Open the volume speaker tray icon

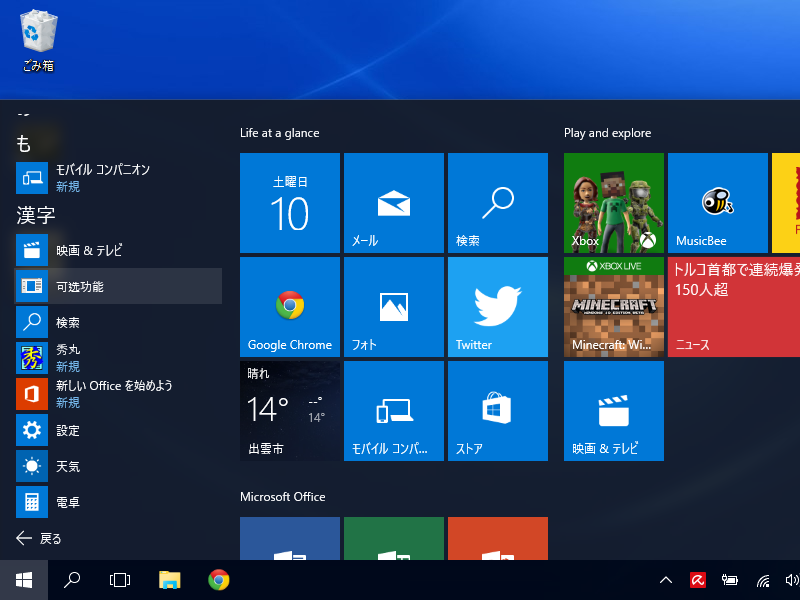tap(792, 580)
